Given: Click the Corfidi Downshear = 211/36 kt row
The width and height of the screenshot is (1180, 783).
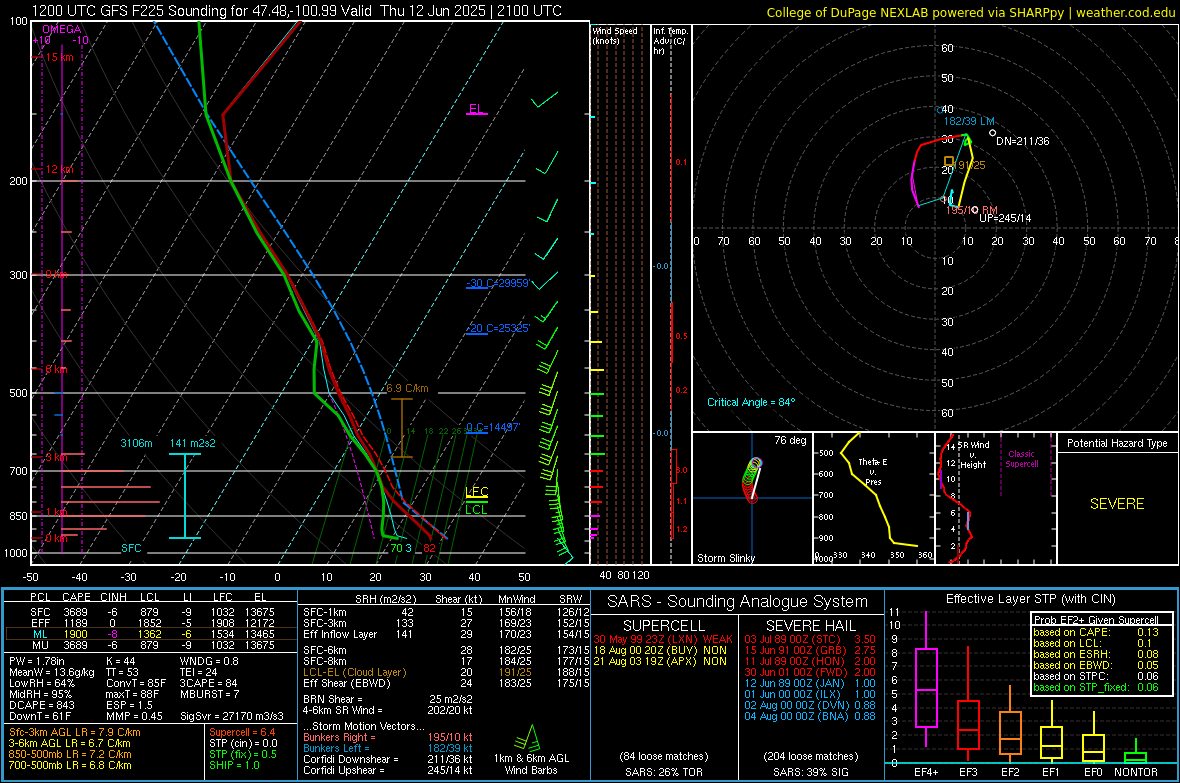Looking at the screenshot, I should 388,759.
